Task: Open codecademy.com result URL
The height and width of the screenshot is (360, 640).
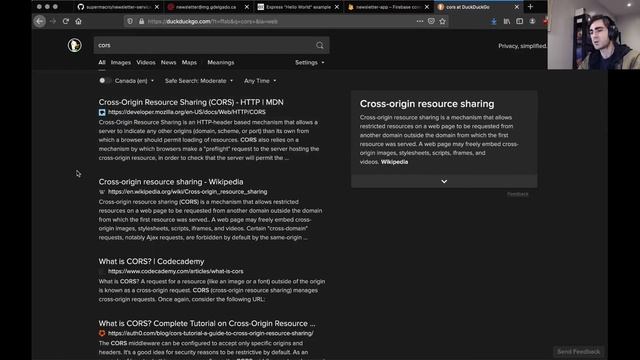Action: 176,271
